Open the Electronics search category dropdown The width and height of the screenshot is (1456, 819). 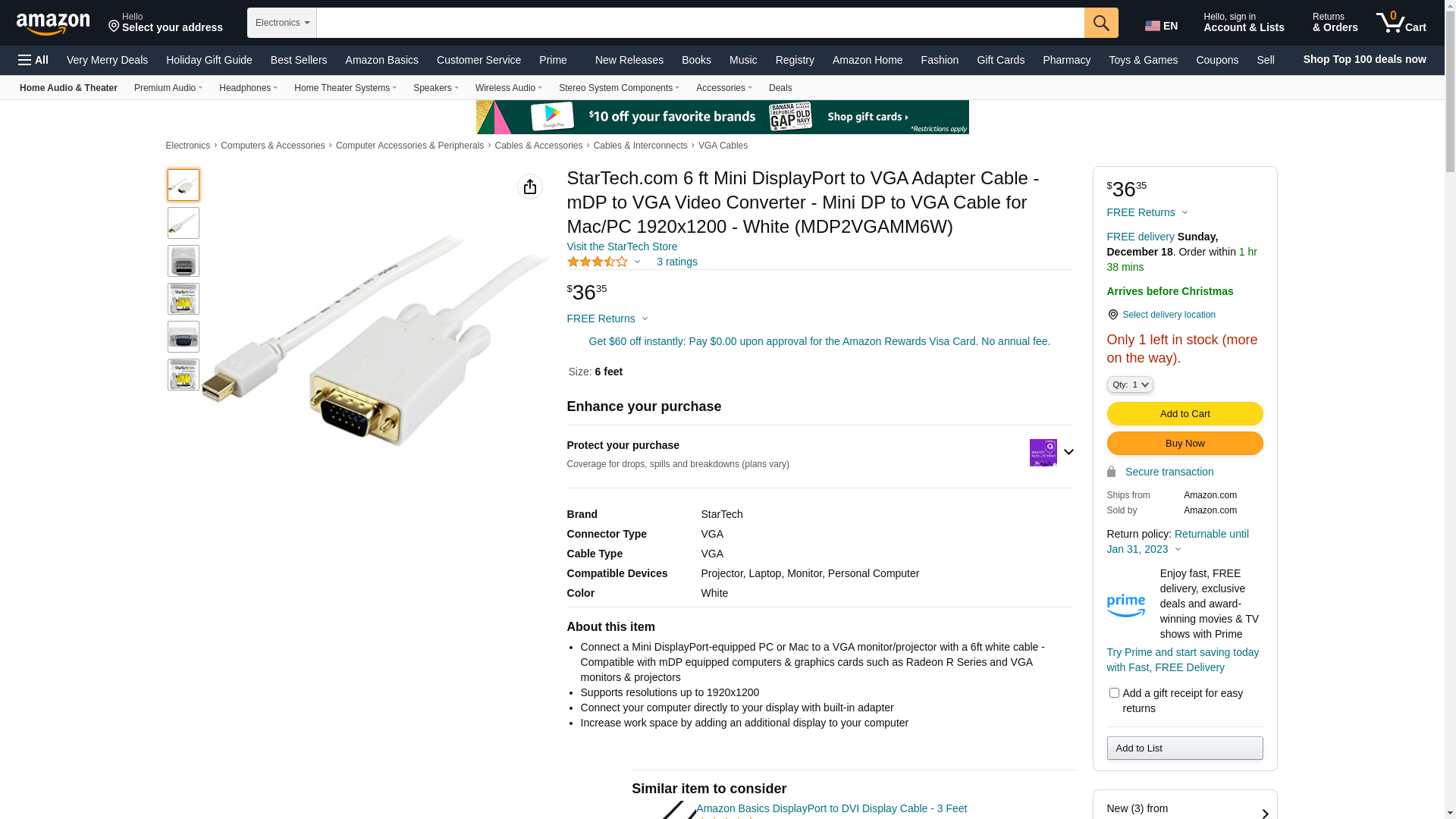point(282,23)
